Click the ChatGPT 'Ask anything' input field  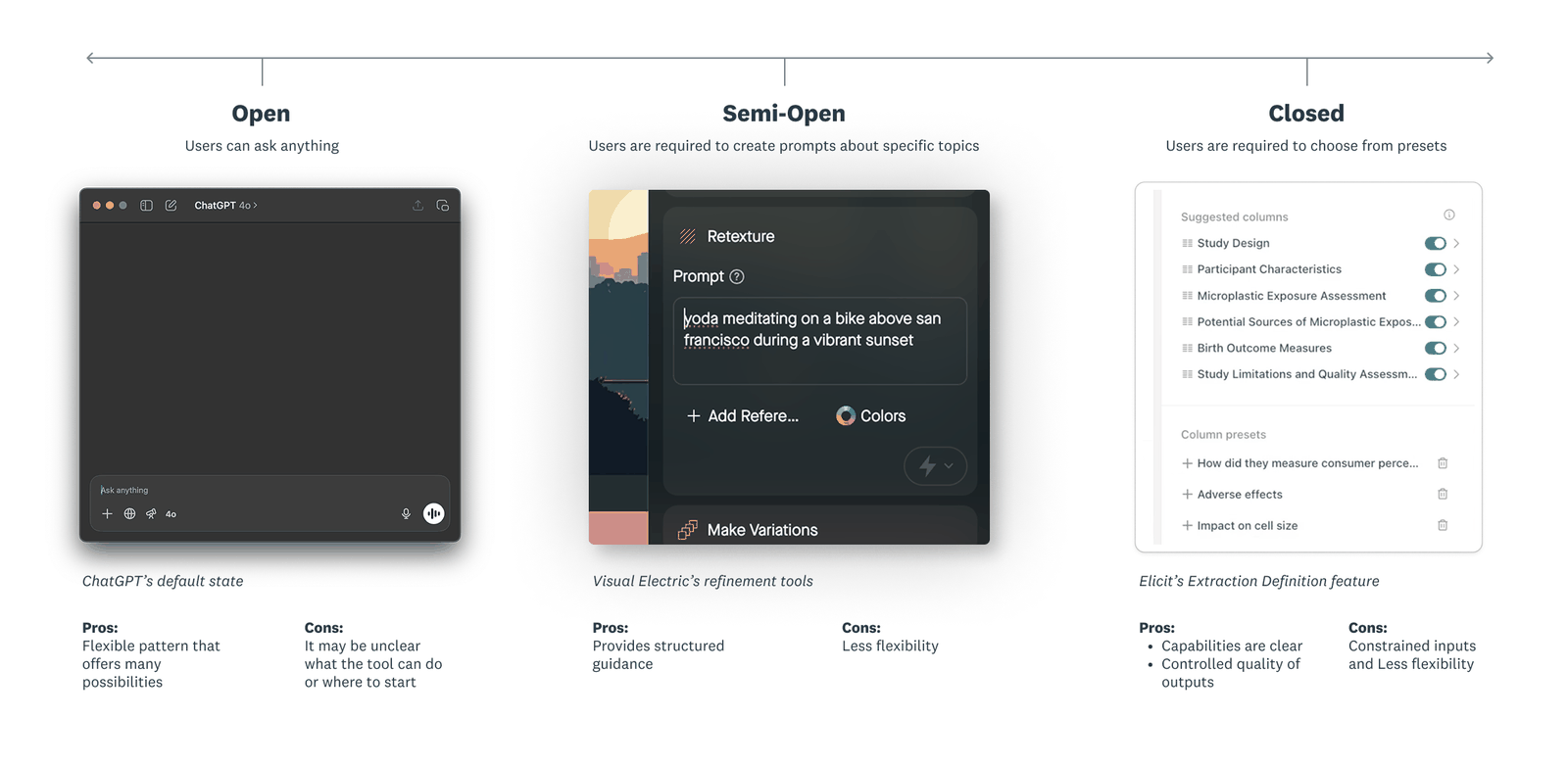click(269, 490)
